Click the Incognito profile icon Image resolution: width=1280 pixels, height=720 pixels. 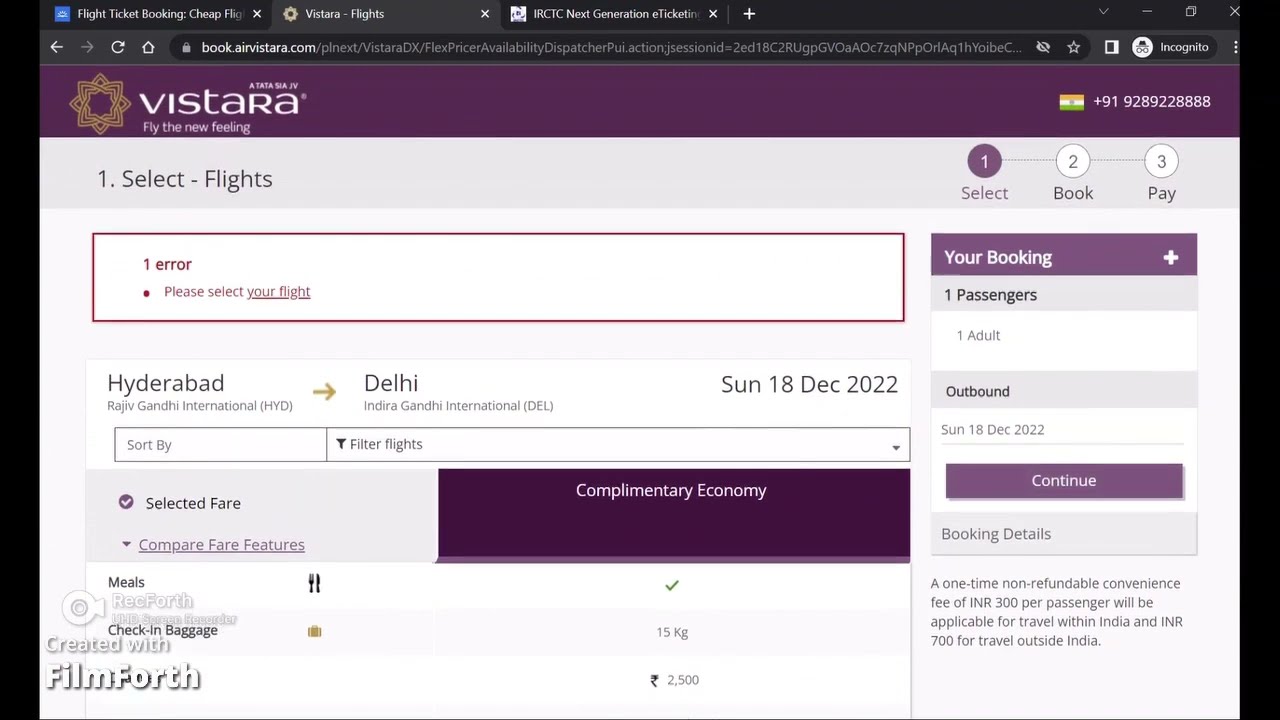click(x=1142, y=47)
